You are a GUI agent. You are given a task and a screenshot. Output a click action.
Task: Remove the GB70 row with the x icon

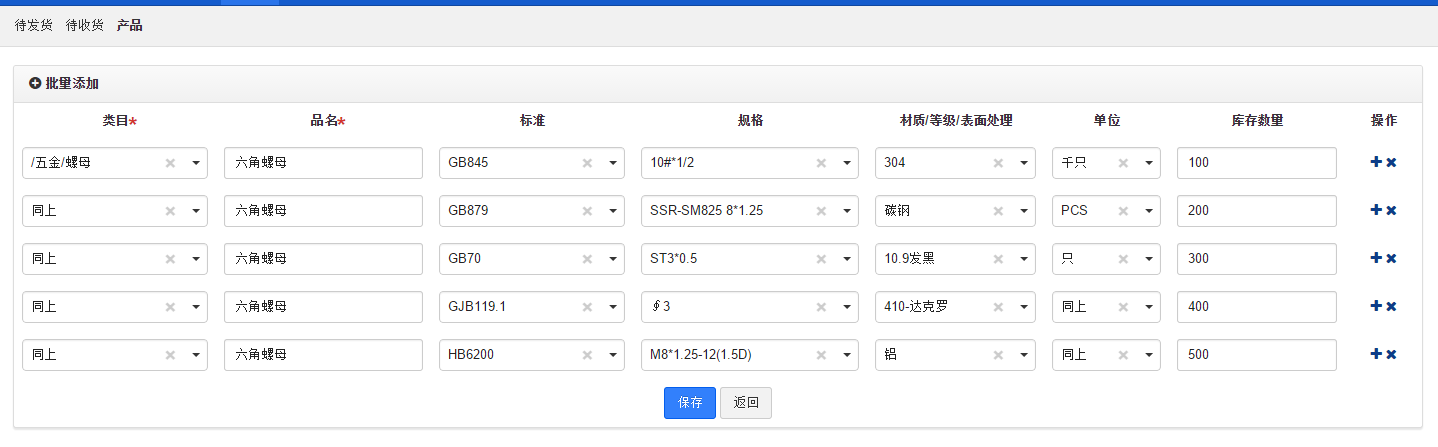[1391, 258]
